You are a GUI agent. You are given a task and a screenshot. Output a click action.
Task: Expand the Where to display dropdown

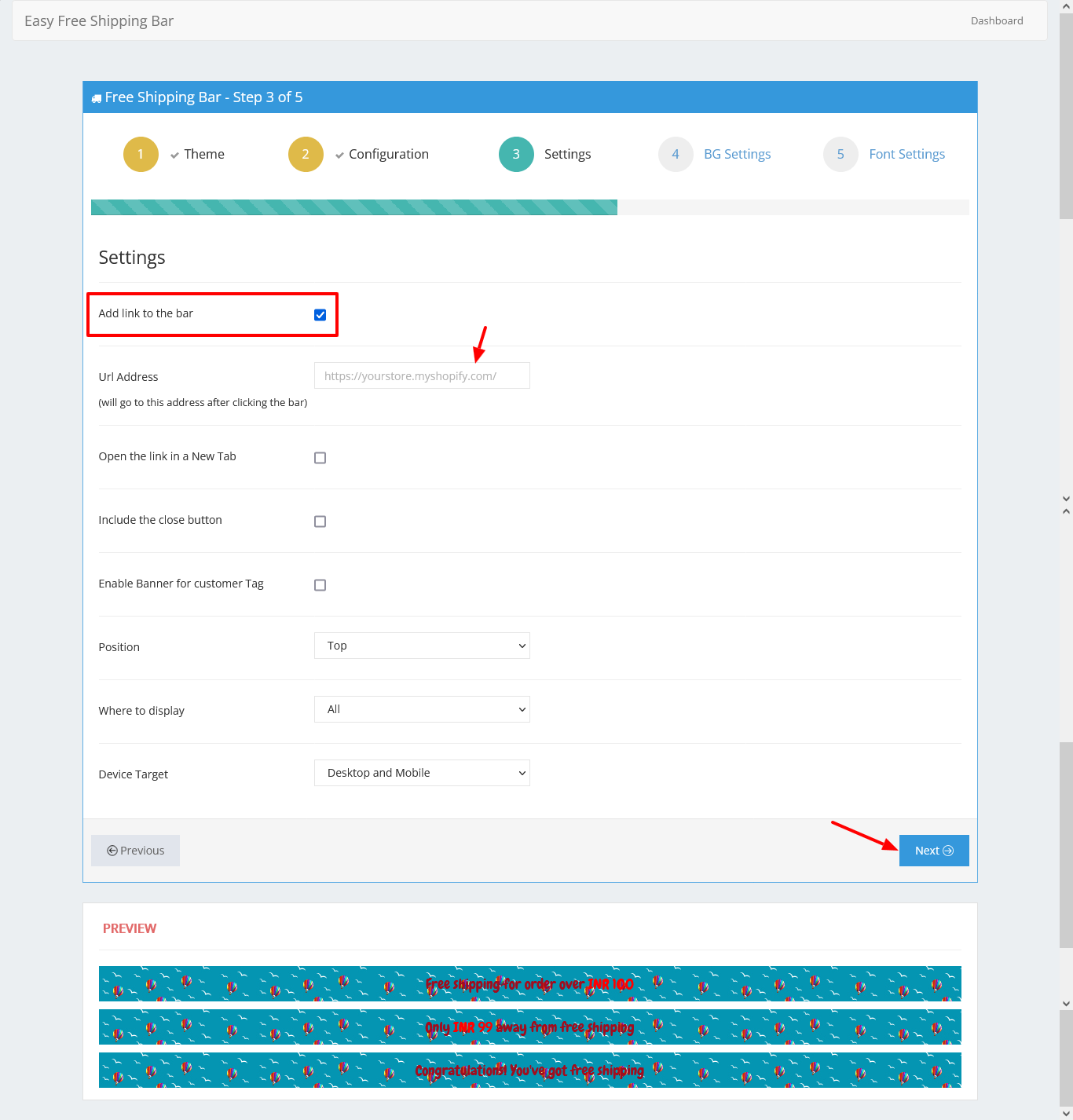click(x=422, y=709)
